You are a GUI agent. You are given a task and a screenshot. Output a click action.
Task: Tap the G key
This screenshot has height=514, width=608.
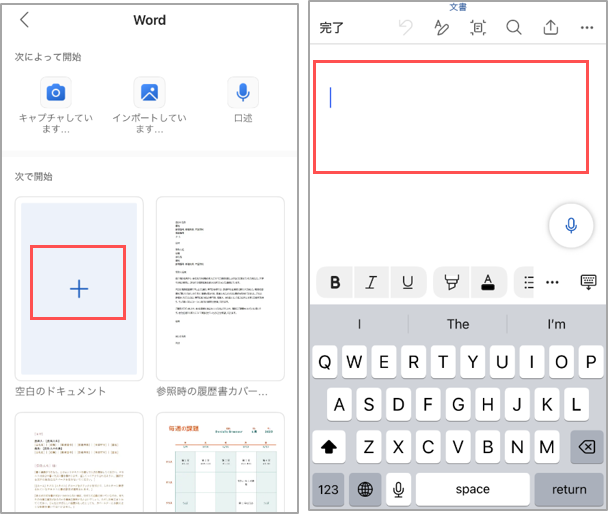[x=458, y=405]
